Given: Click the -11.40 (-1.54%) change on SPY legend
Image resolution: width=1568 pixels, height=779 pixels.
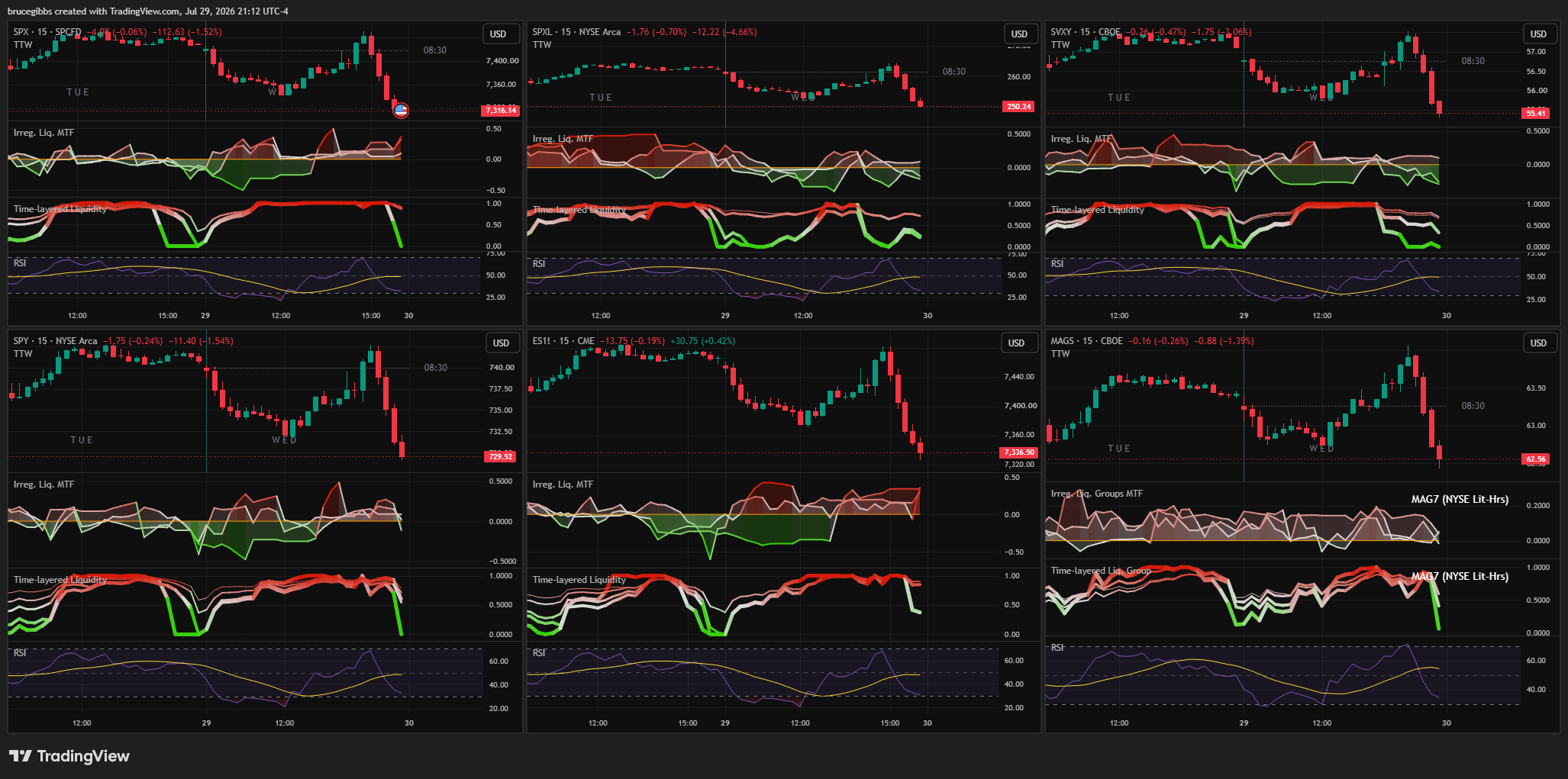Looking at the screenshot, I should tap(201, 341).
